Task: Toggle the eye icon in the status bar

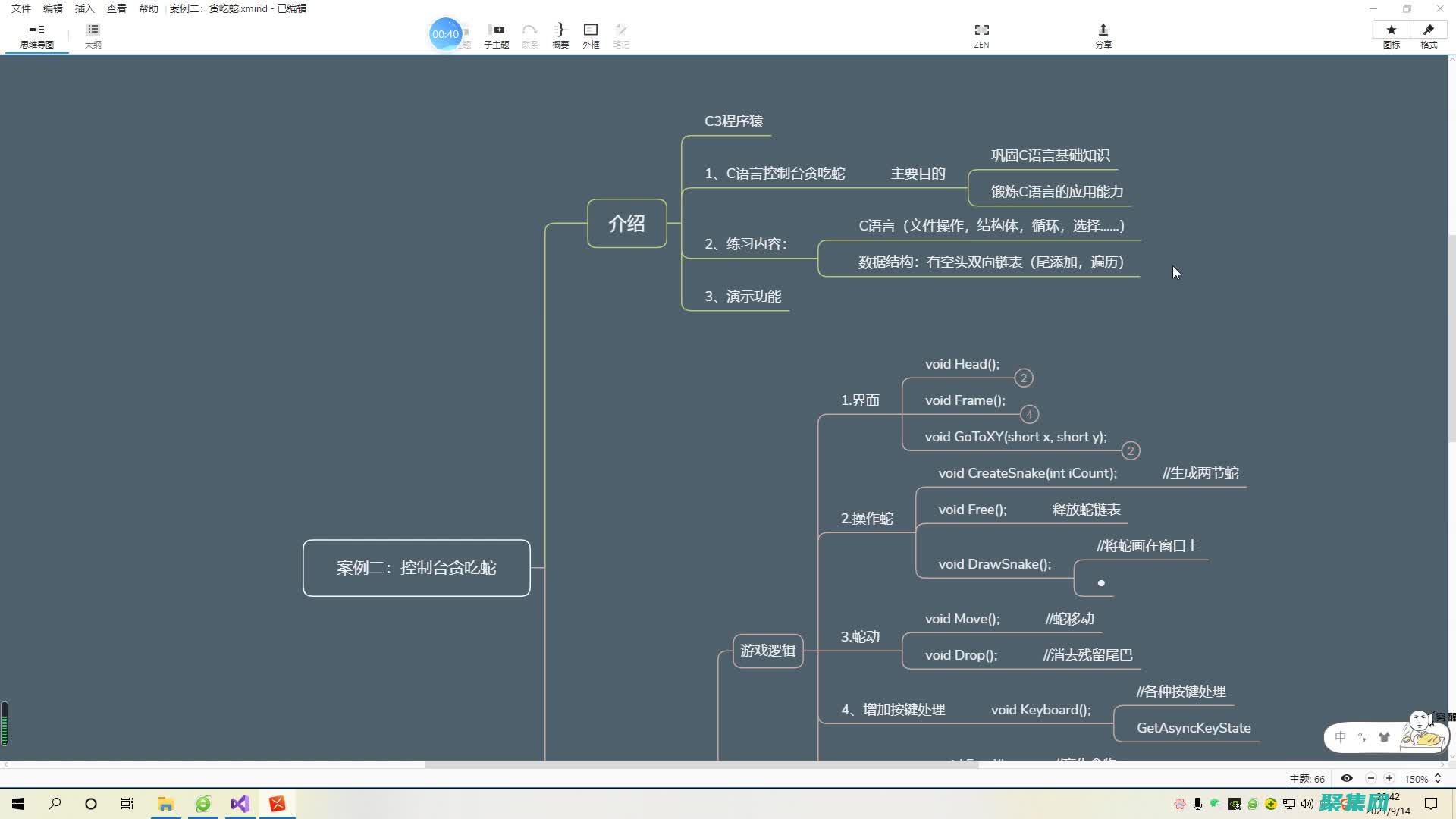Action: [1347, 778]
